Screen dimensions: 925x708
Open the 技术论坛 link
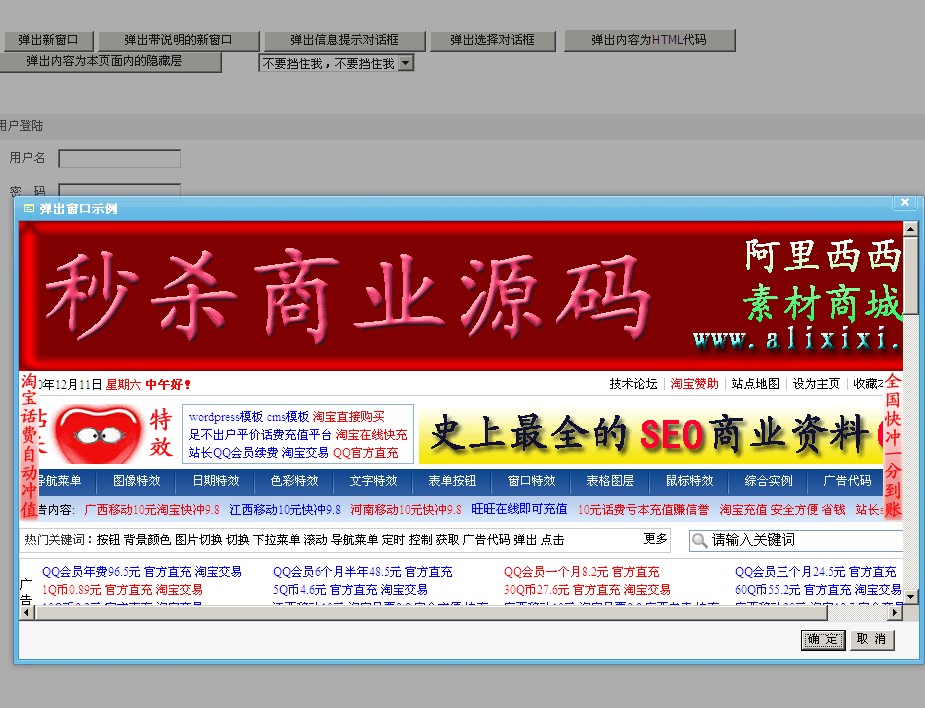tap(633, 384)
